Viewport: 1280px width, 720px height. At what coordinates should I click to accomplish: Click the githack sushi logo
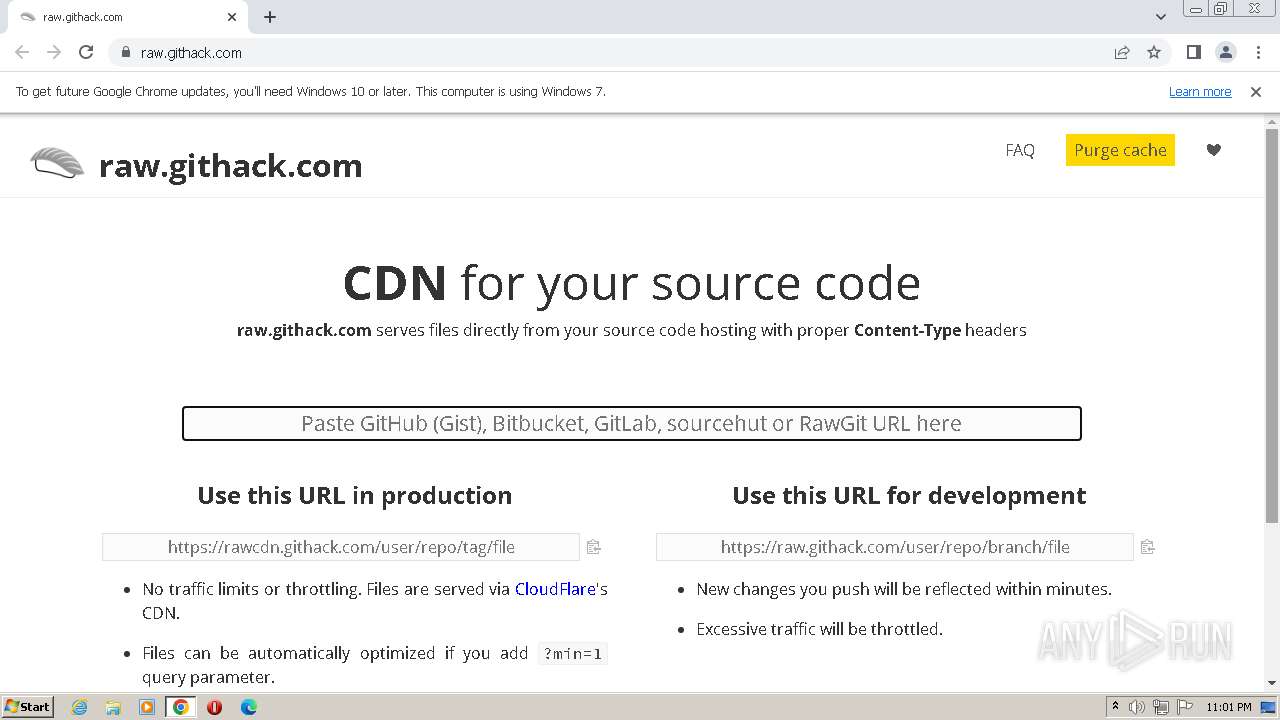pos(57,163)
